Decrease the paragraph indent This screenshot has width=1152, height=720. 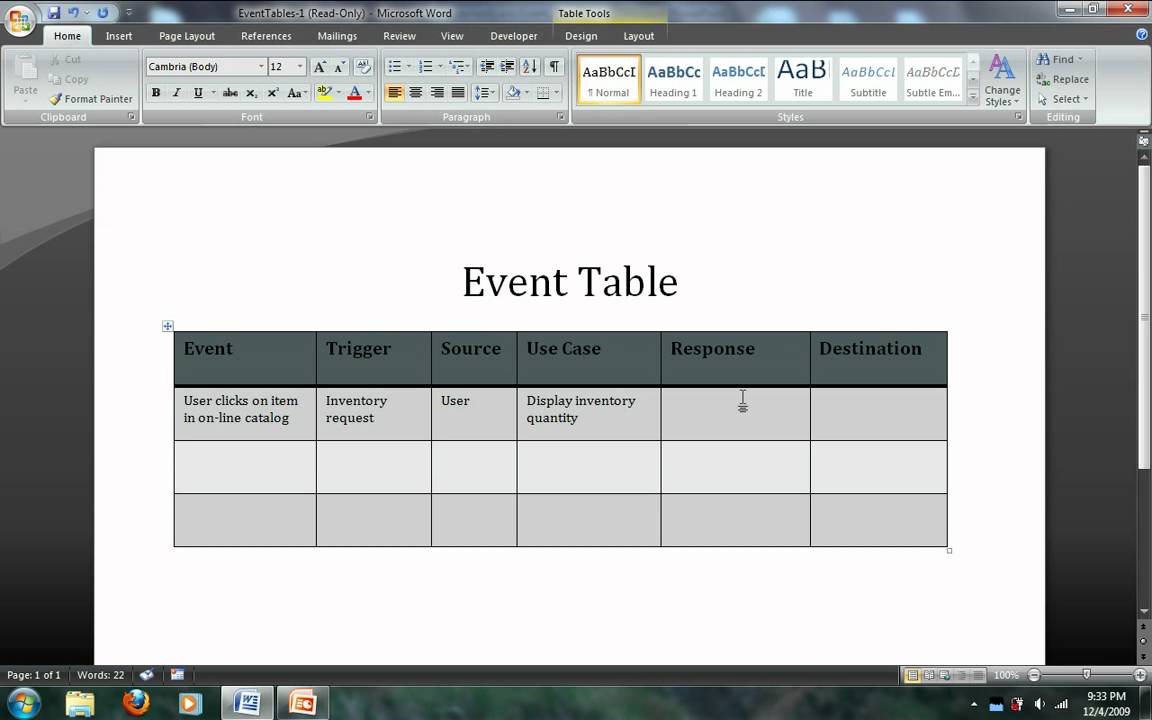pos(486,67)
